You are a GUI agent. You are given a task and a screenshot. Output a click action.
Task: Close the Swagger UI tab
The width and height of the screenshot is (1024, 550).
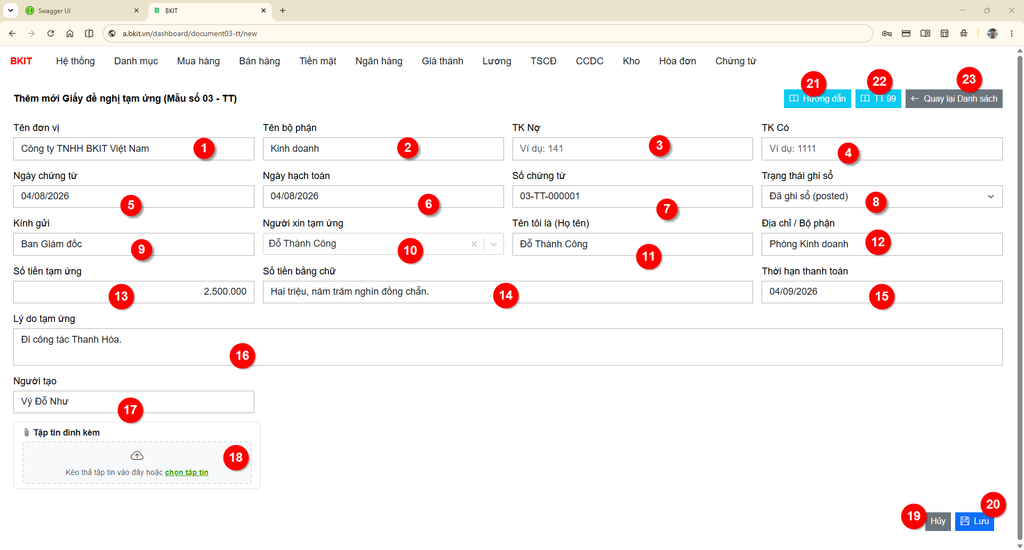[136, 10]
